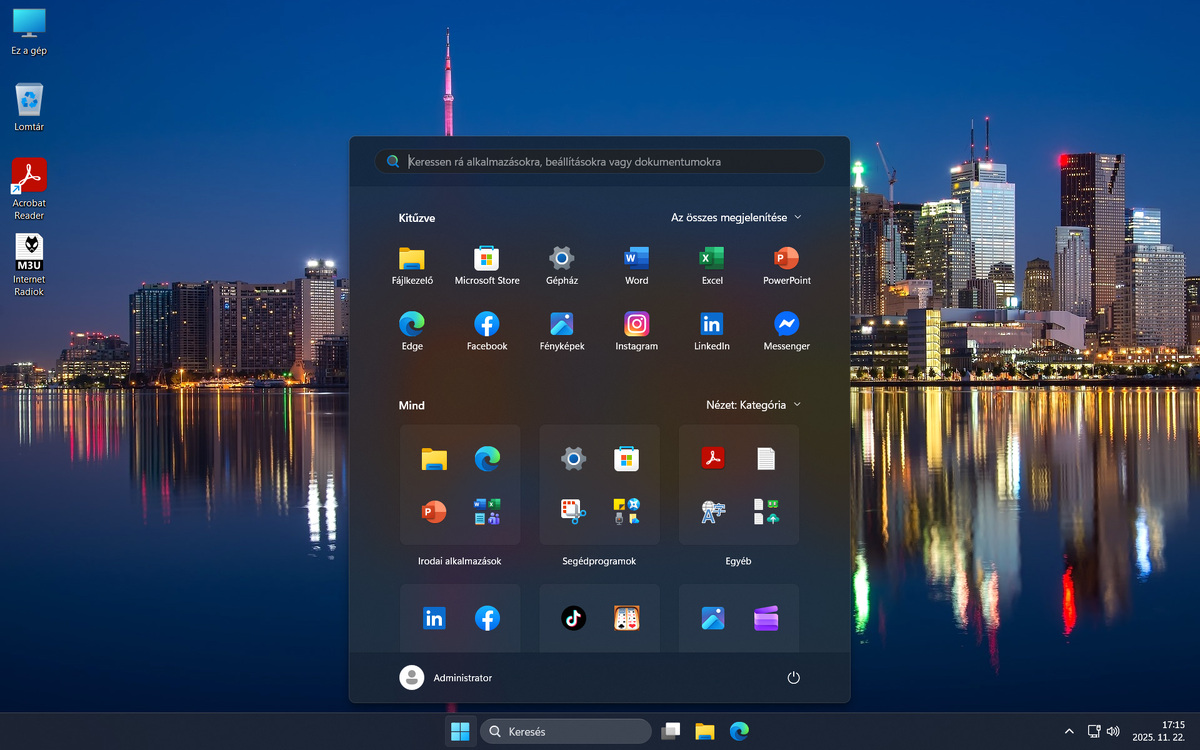Open the pinned Gépház settings app
The height and width of the screenshot is (750, 1200).
562,266
